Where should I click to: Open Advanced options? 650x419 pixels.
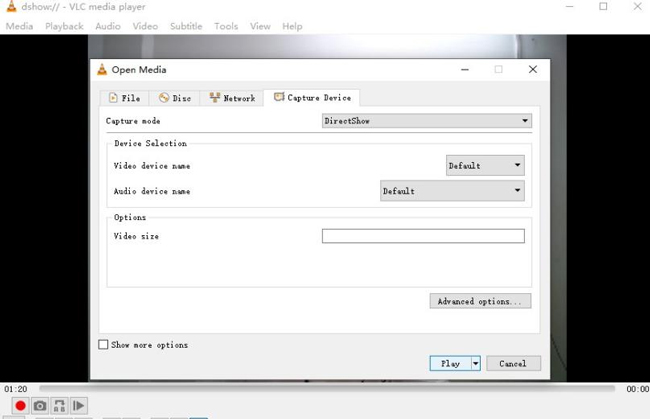tap(480, 301)
